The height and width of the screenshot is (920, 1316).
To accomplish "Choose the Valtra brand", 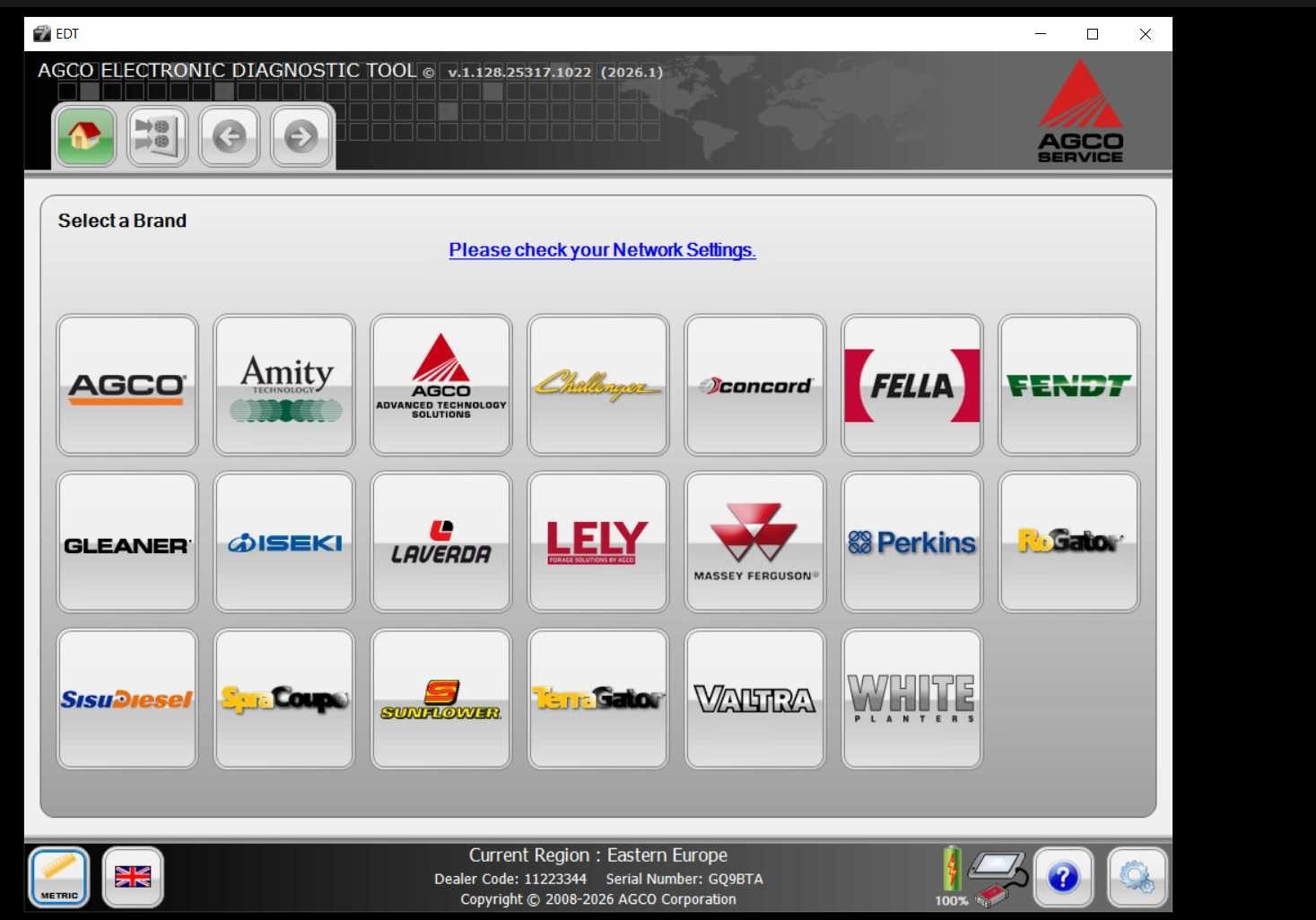I will tap(755, 699).
